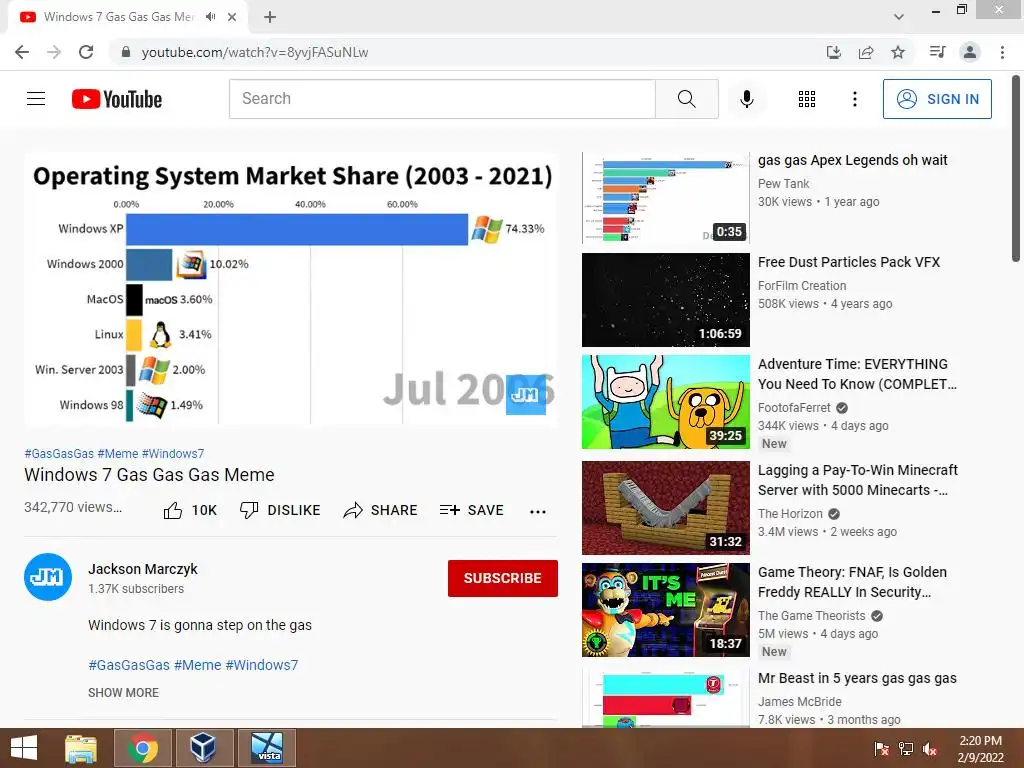
Task: Open Chrome three-dot menu
Action: [x=1002, y=52]
